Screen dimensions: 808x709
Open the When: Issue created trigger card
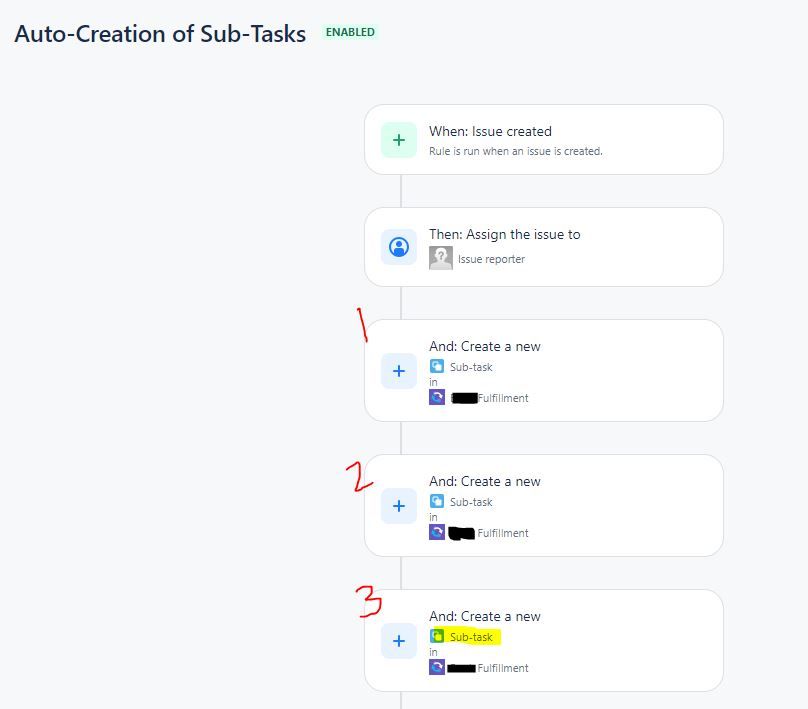pyautogui.click(x=544, y=139)
